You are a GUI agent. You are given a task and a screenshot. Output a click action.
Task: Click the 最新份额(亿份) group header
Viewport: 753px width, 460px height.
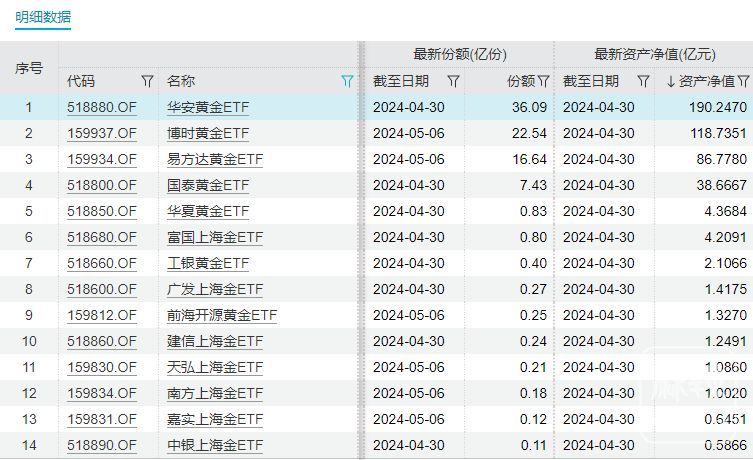pos(459,55)
